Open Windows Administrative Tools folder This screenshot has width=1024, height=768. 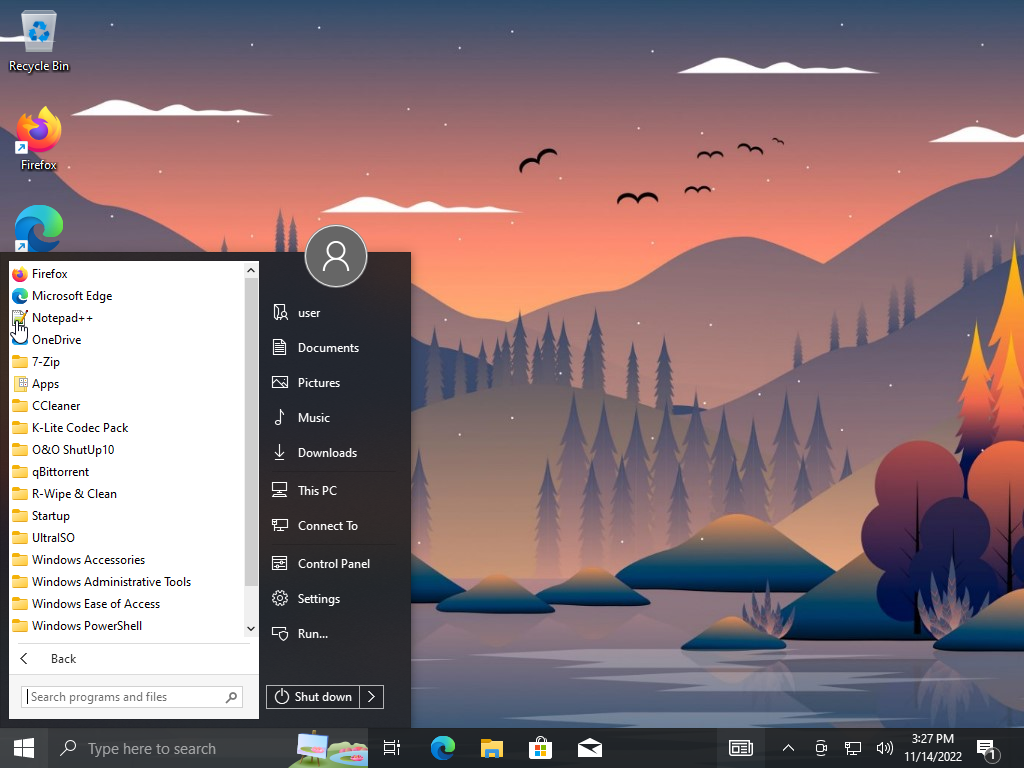tap(127, 582)
